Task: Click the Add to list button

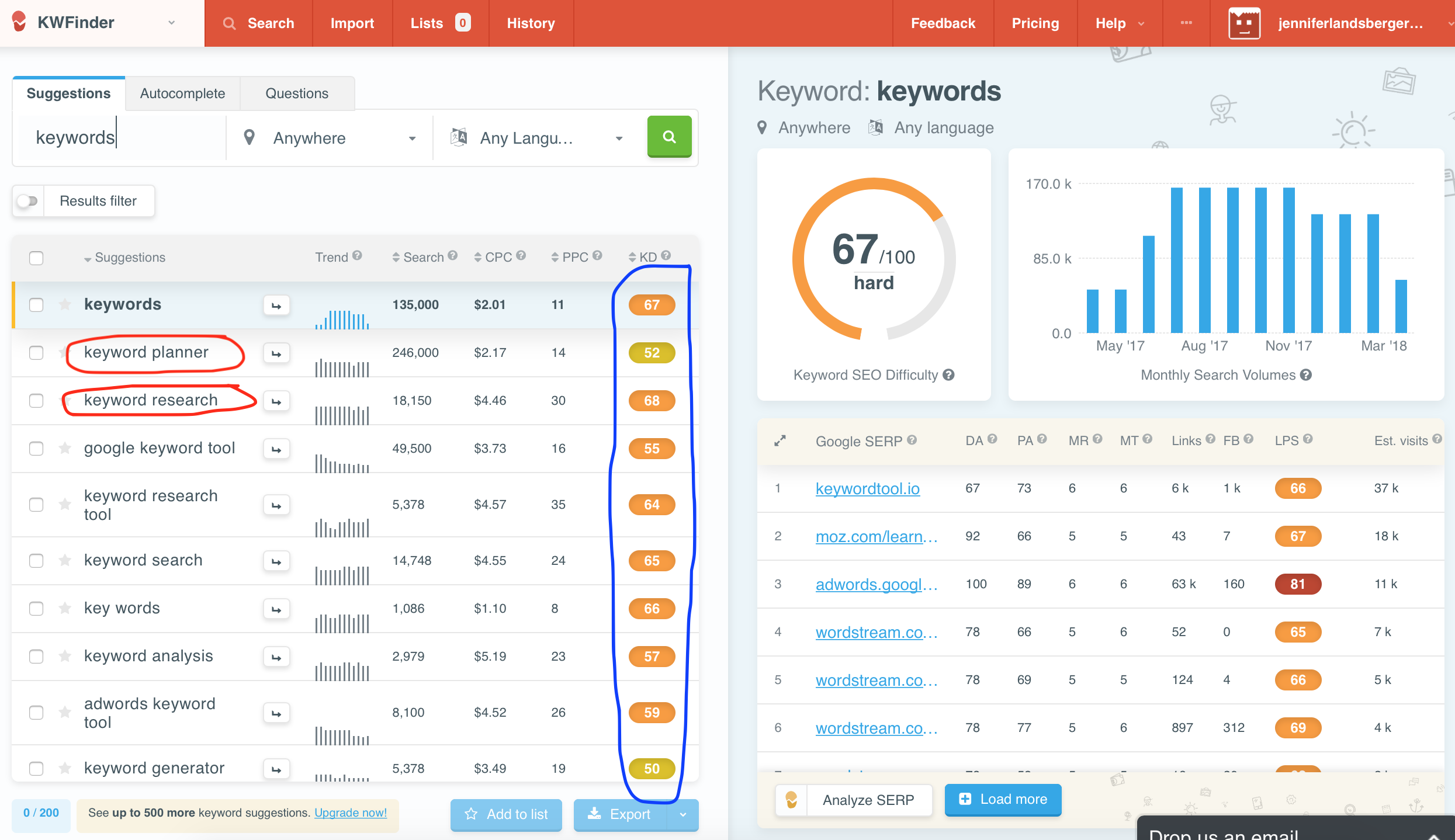Action: (506, 814)
